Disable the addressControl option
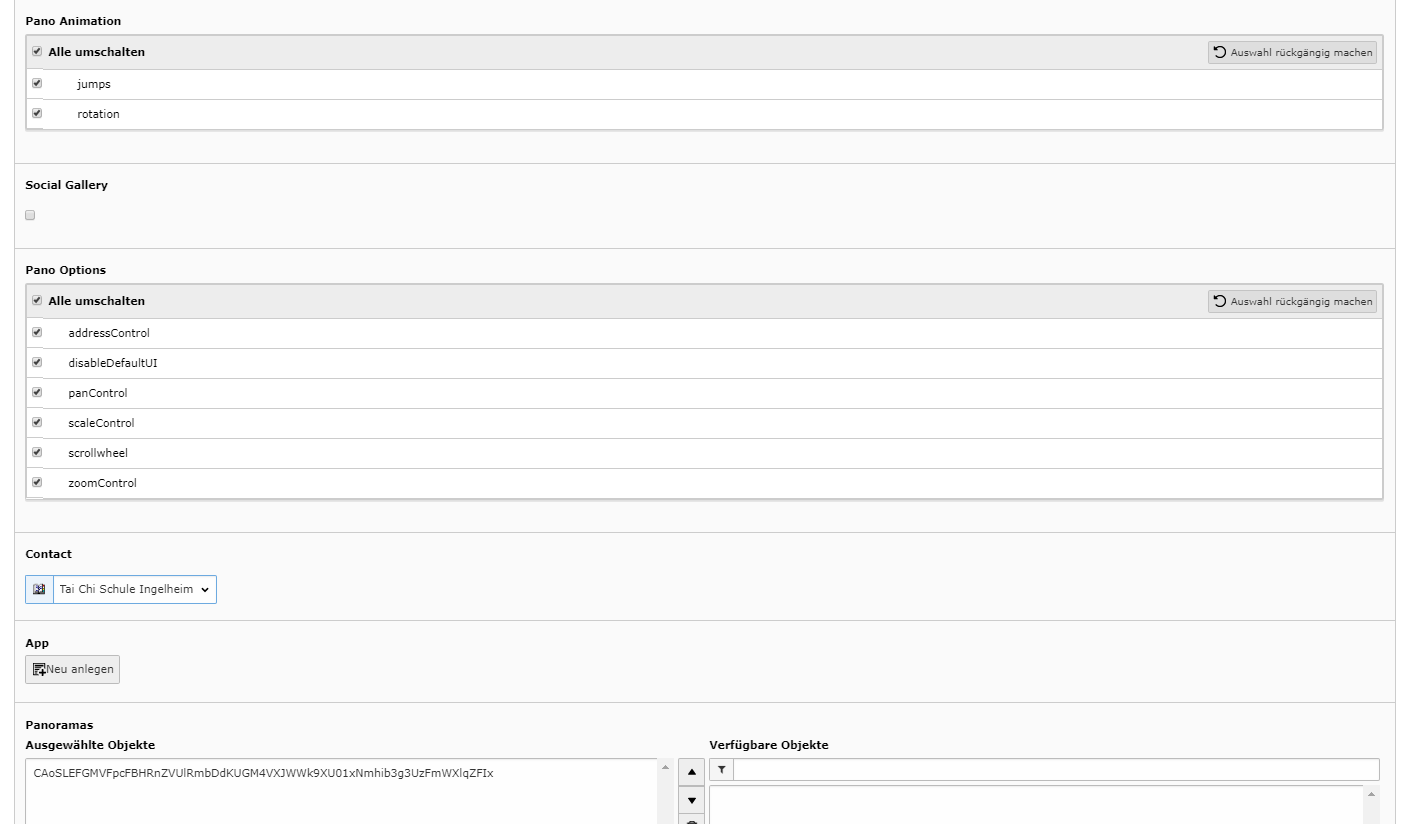Screen dimensions: 1403x824 pyautogui.click(x=37, y=332)
